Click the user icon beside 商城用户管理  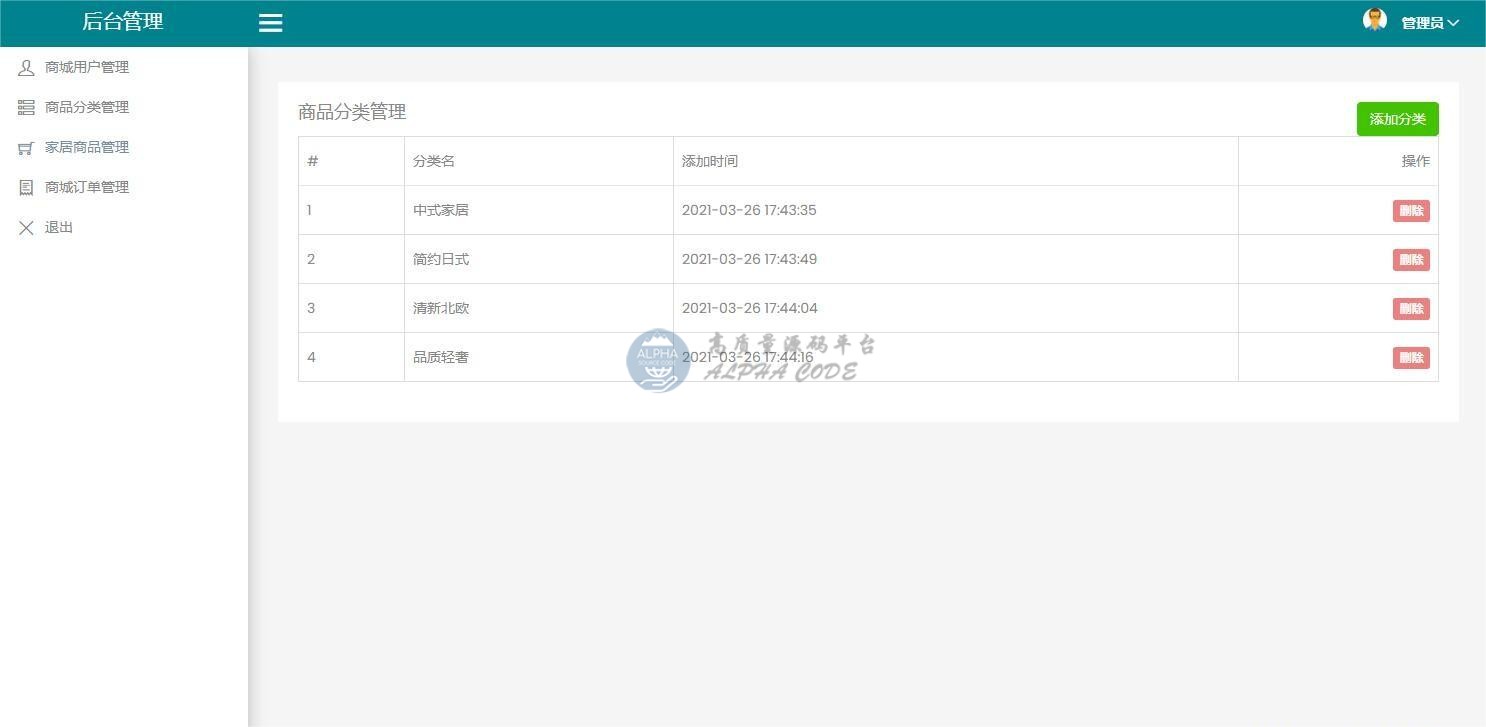click(26, 68)
